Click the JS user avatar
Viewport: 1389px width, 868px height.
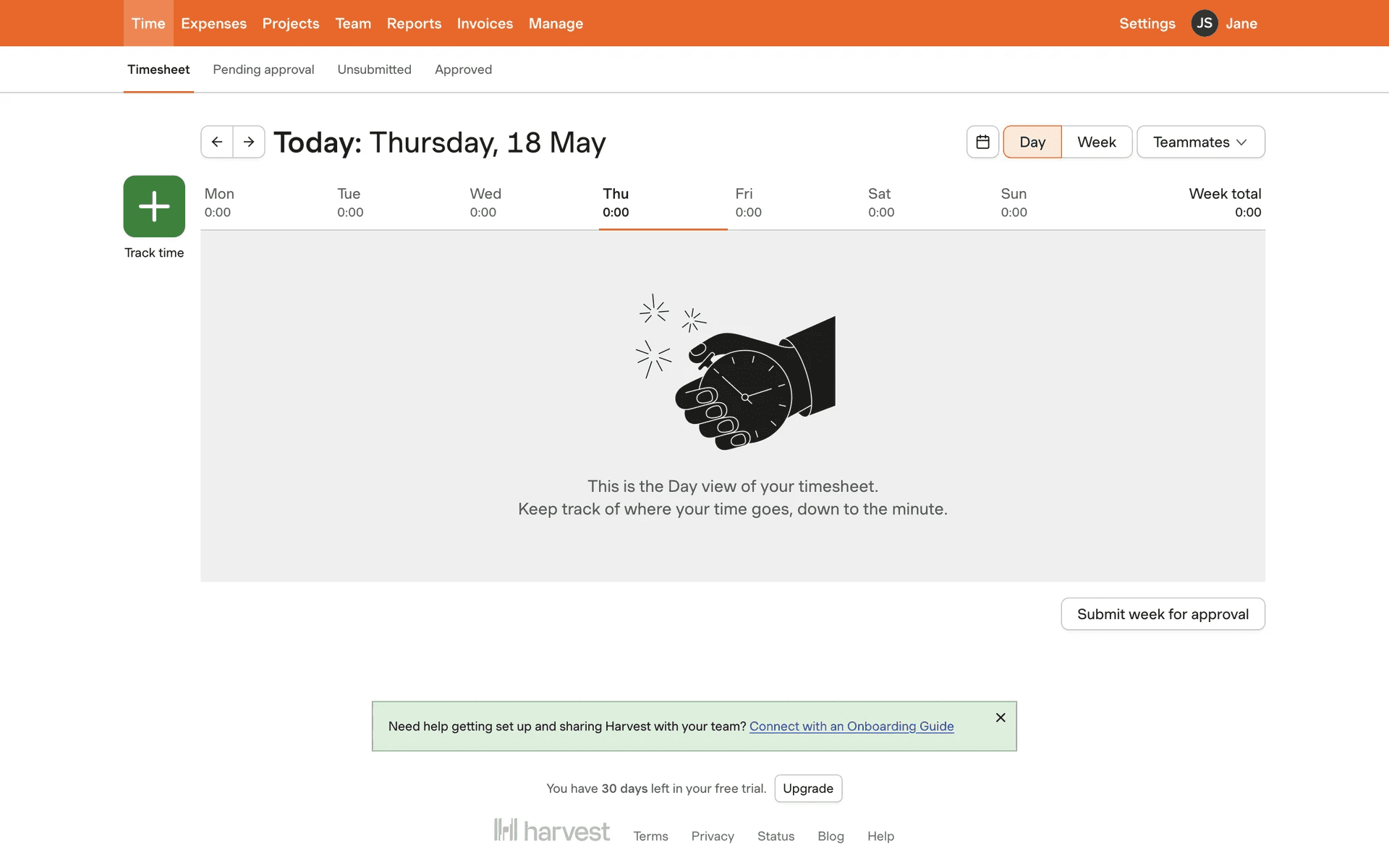click(x=1204, y=23)
